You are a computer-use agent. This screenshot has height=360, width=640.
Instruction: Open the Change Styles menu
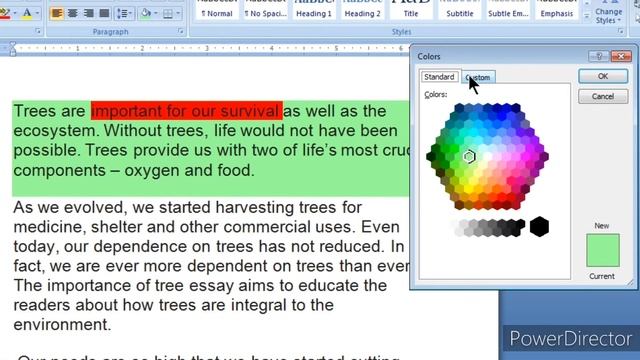pos(609,13)
